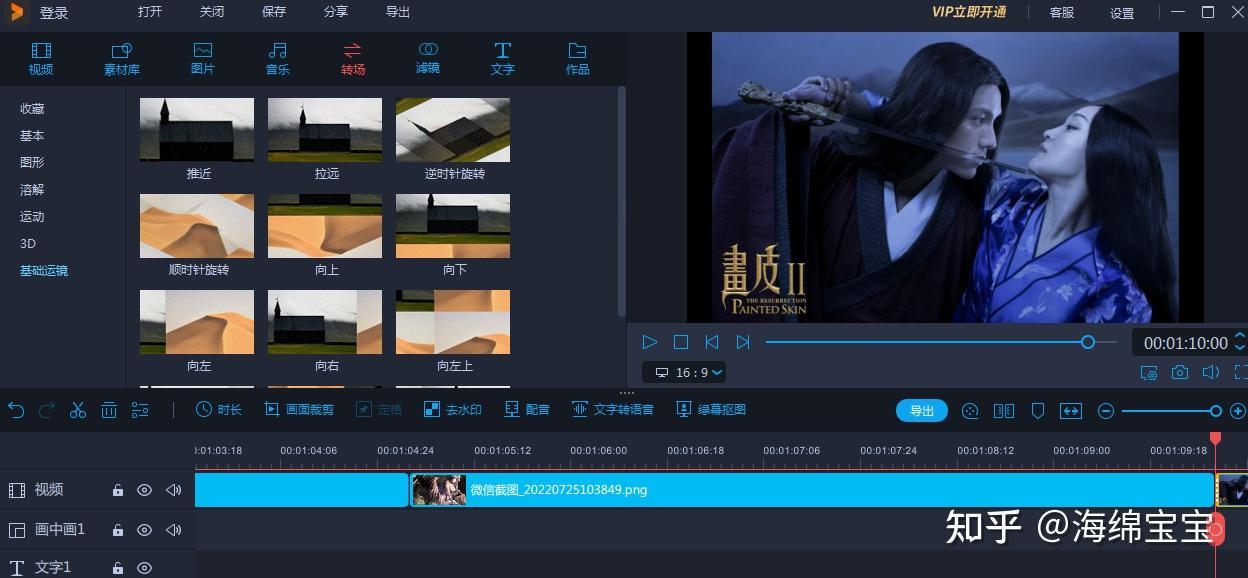Choose the 拉远 transition thumbnail
The width and height of the screenshot is (1248, 578).
pyautogui.click(x=325, y=130)
